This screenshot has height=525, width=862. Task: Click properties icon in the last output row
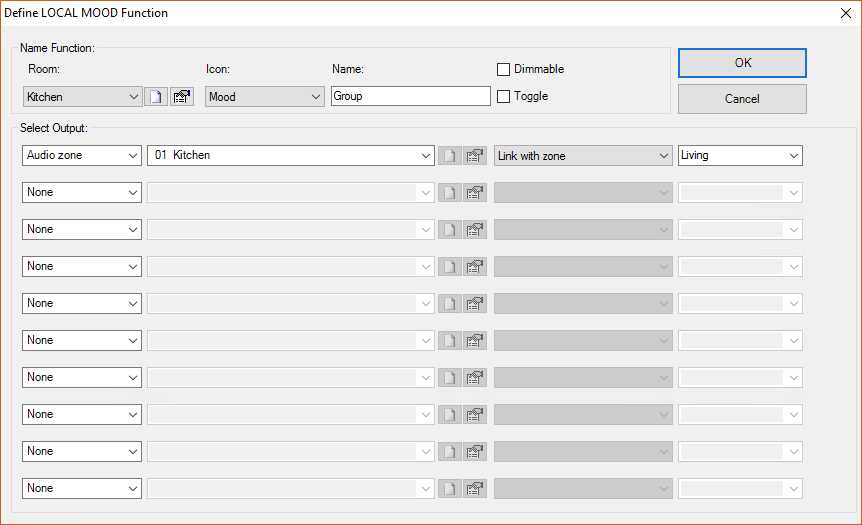tap(475, 489)
